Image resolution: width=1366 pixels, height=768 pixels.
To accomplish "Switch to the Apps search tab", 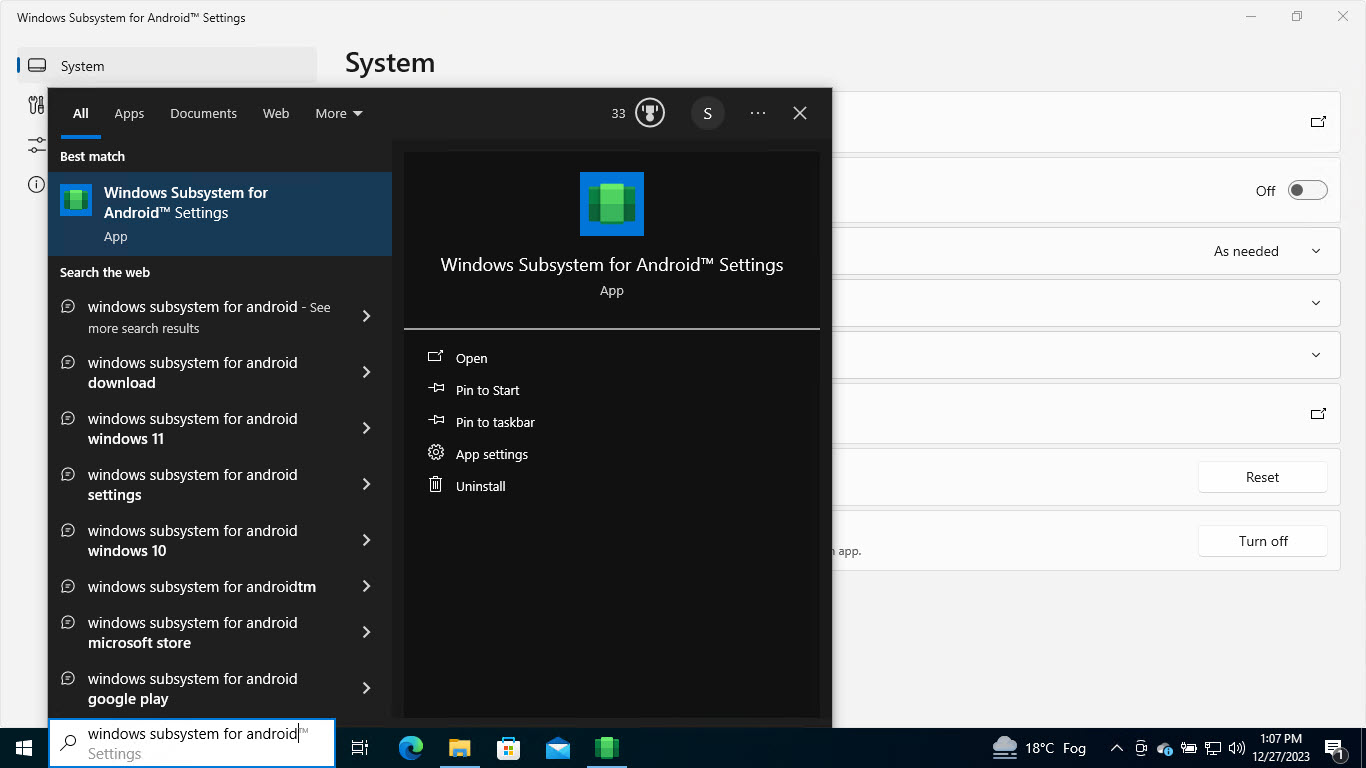I will (x=129, y=113).
